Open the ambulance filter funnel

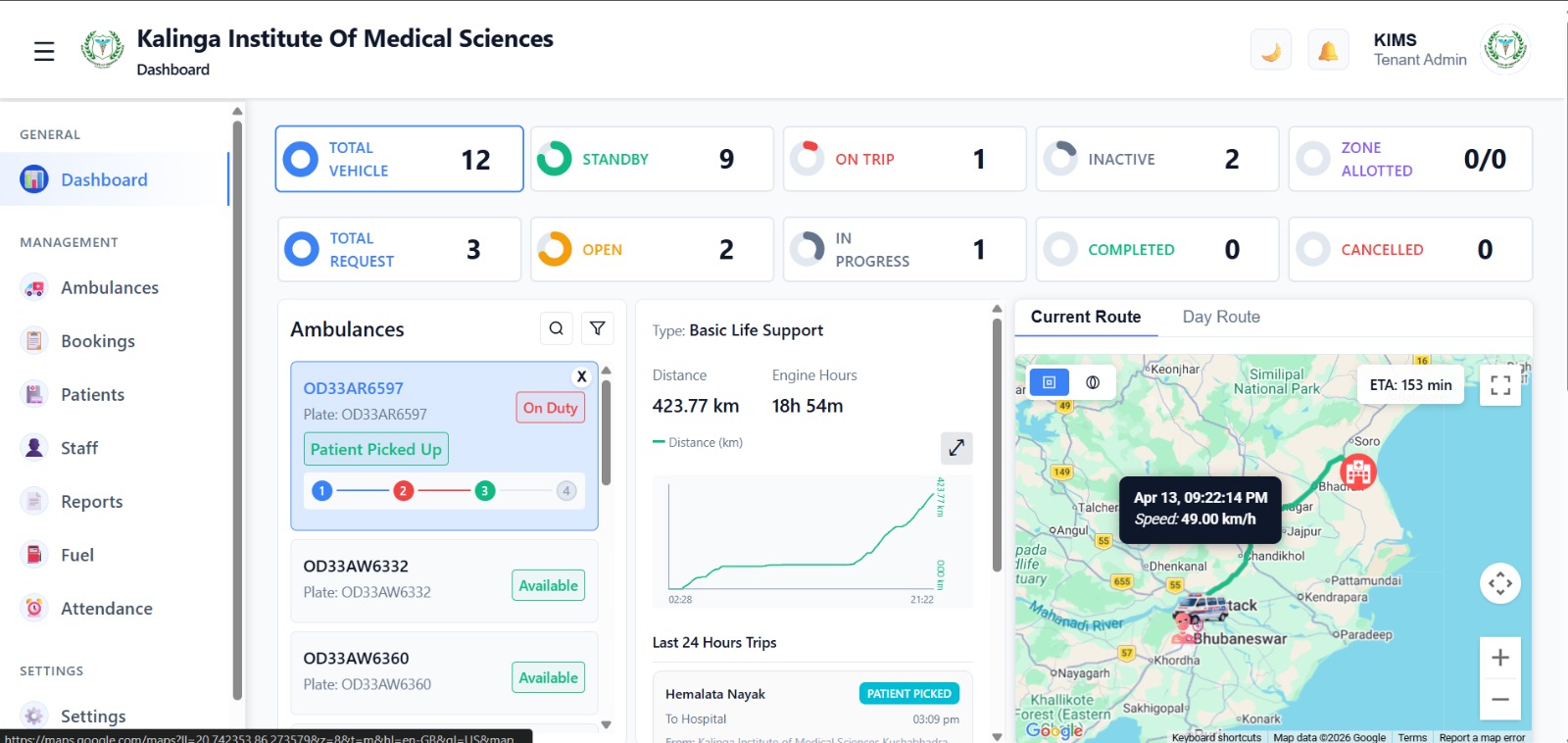tap(598, 328)
